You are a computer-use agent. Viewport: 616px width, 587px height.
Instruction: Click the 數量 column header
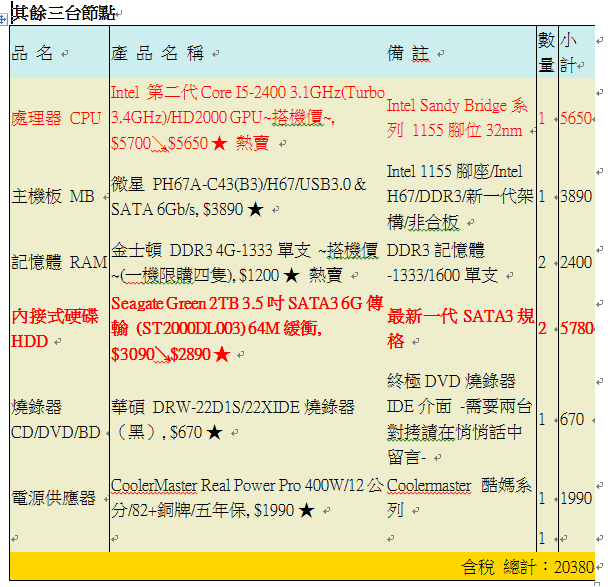click(x=546, y=52)
